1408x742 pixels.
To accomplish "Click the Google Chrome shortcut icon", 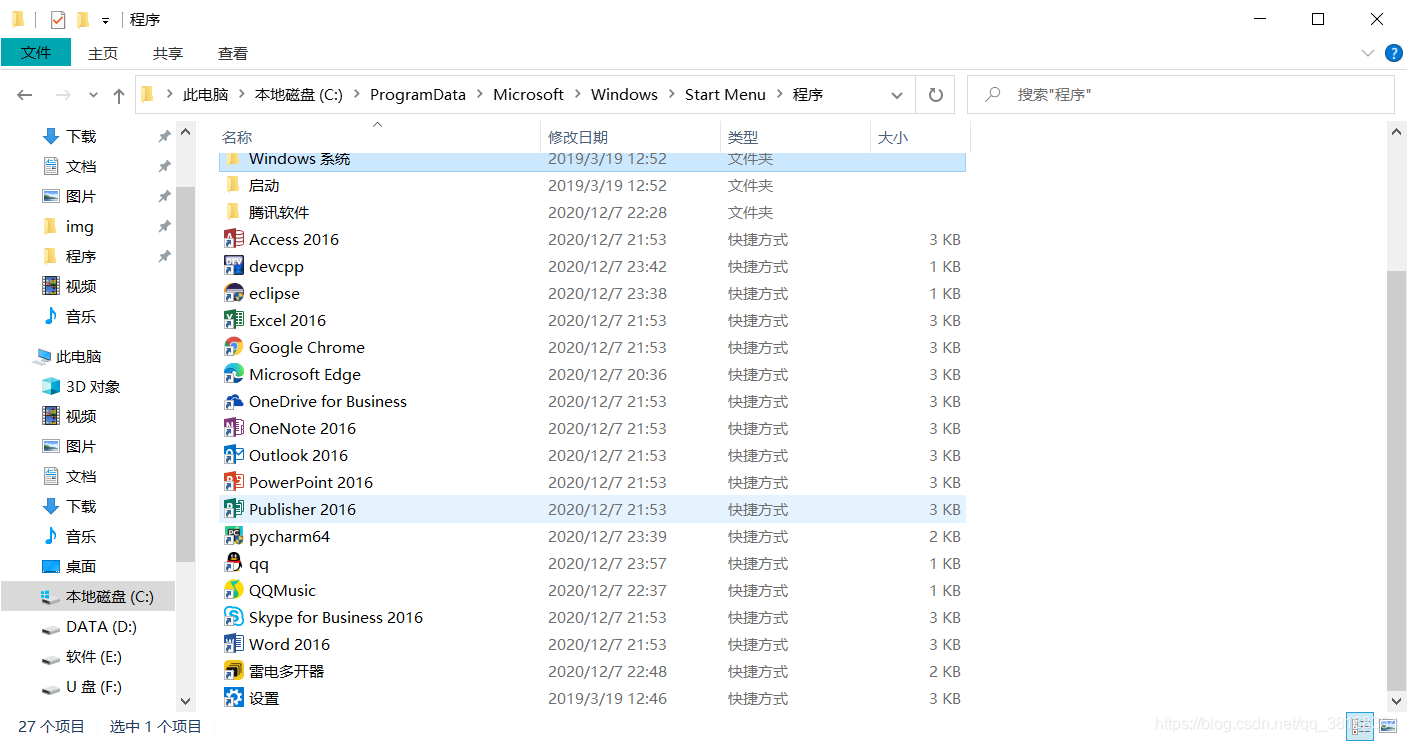I will pyautogui.click(x=234, y=347).
